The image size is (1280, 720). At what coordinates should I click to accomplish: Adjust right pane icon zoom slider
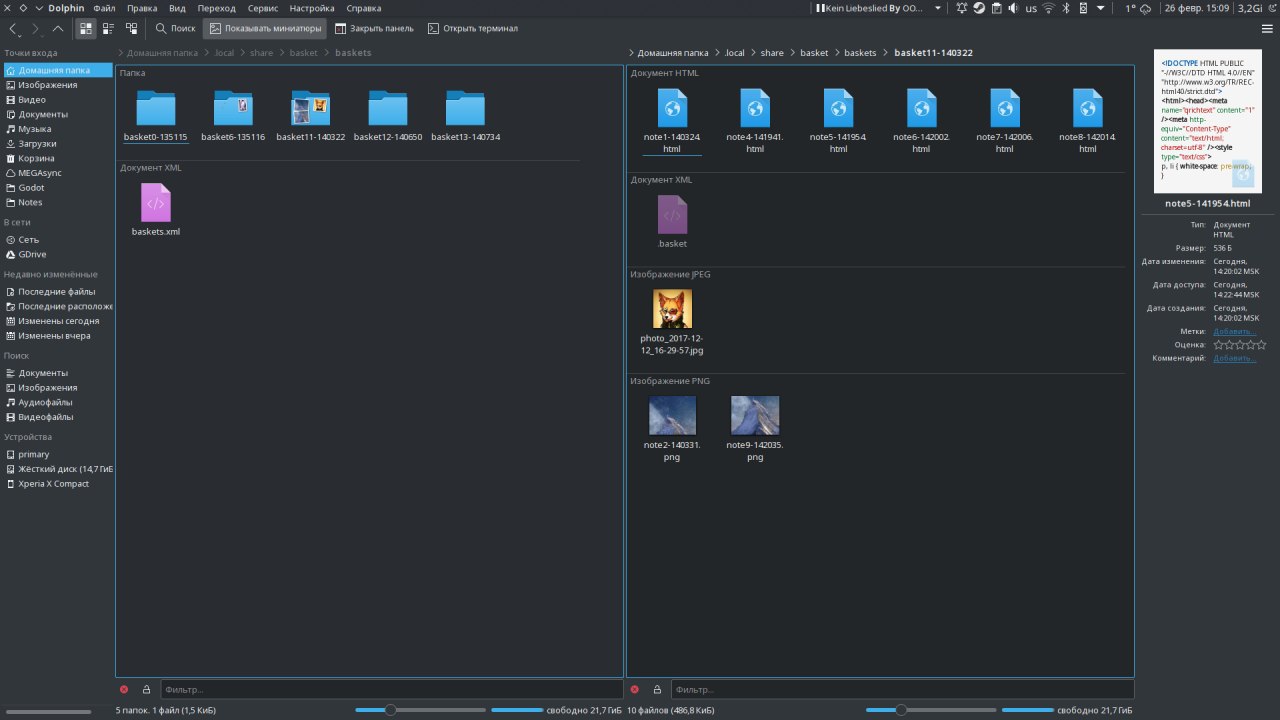[x=931, y=710]
